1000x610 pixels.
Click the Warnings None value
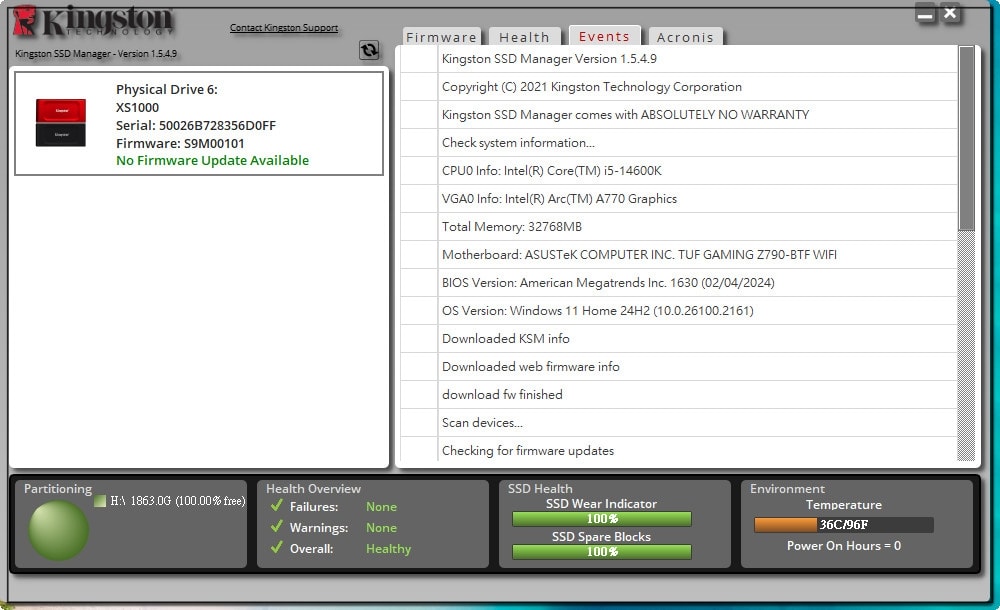381,528
